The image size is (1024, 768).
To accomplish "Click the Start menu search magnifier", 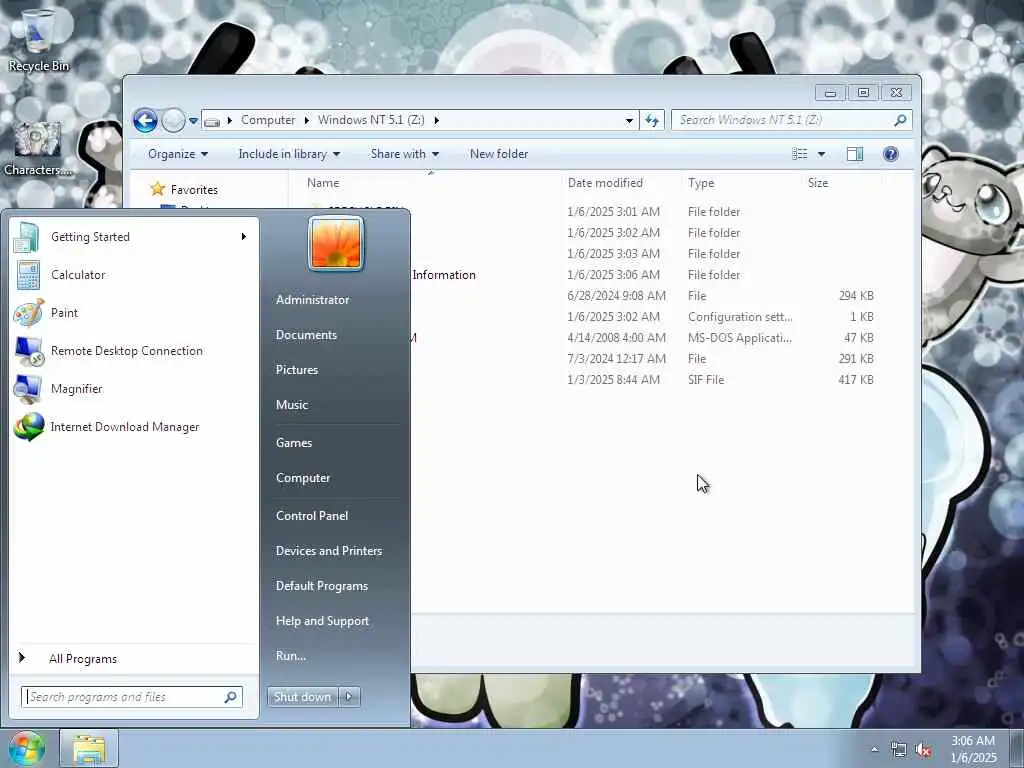I will pos(230,697).
